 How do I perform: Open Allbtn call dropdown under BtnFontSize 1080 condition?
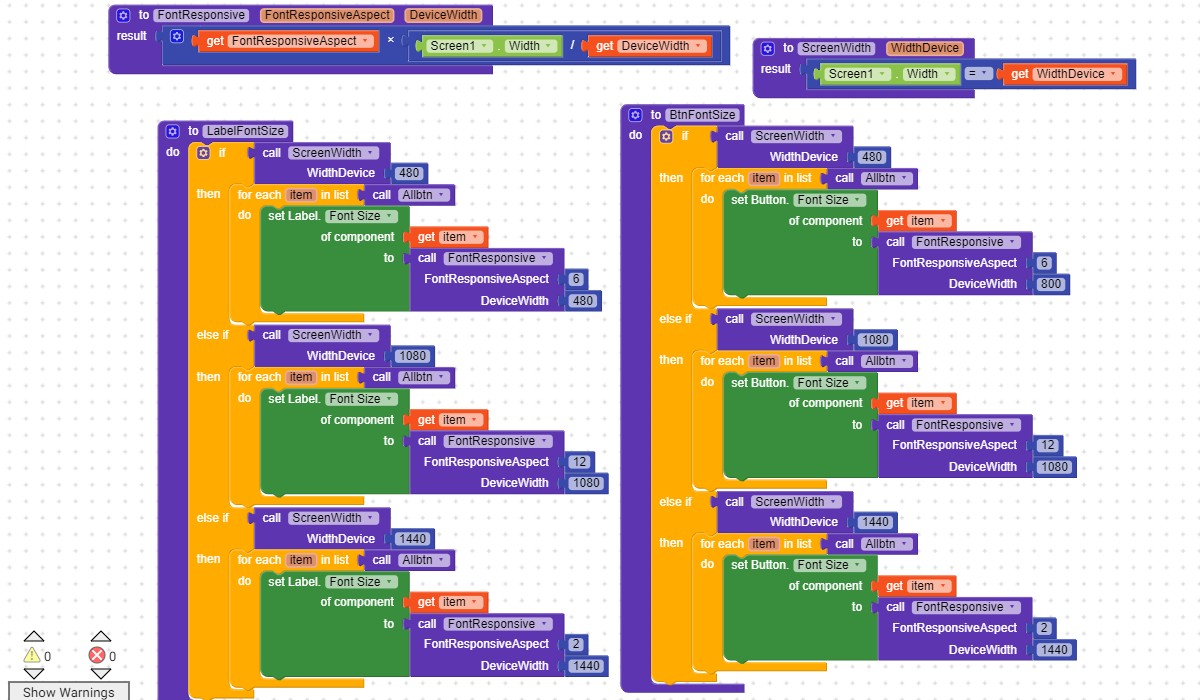(888, 361)
